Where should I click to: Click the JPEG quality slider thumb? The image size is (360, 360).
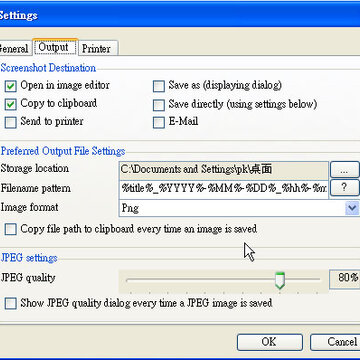click(x=280, y=280)
